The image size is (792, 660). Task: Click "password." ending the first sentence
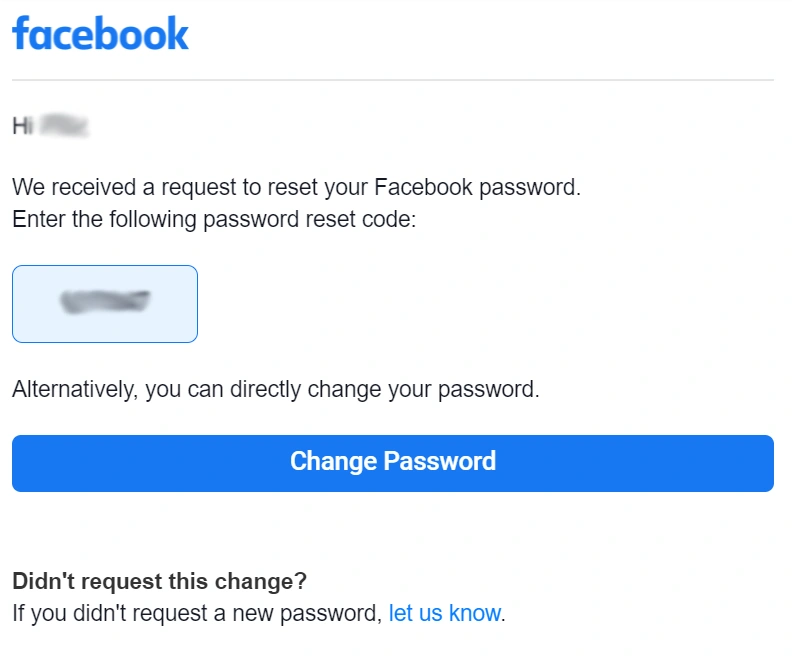[x=530, y=188]
